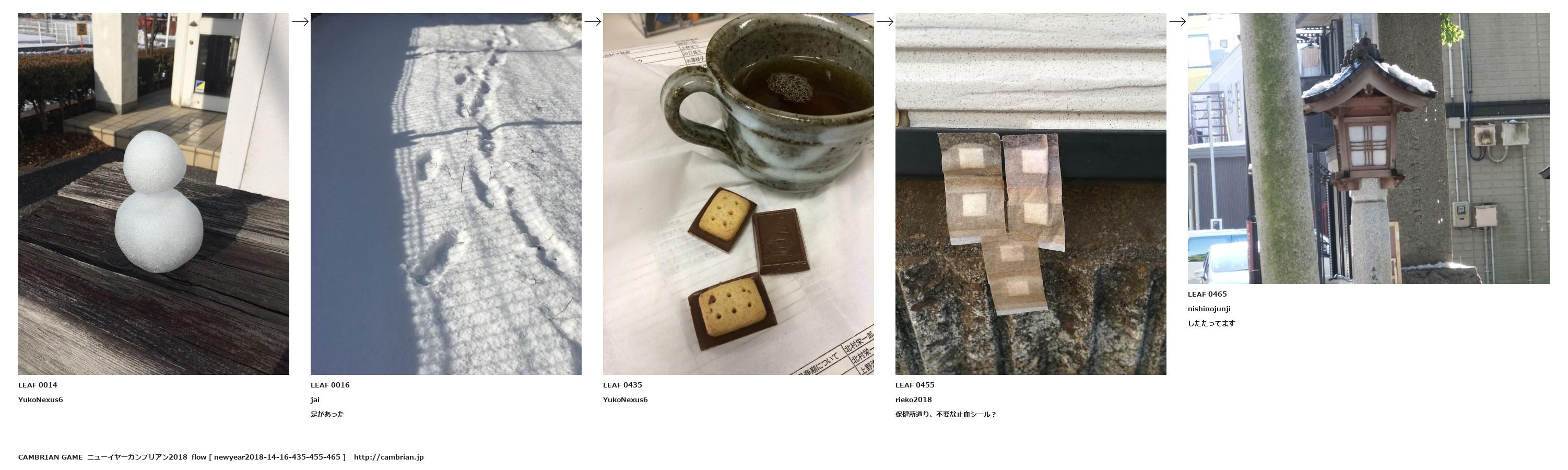Click the arrow after the bandage photo
The width and height of the screenshot is (1568, 470).
point(1177,22)
